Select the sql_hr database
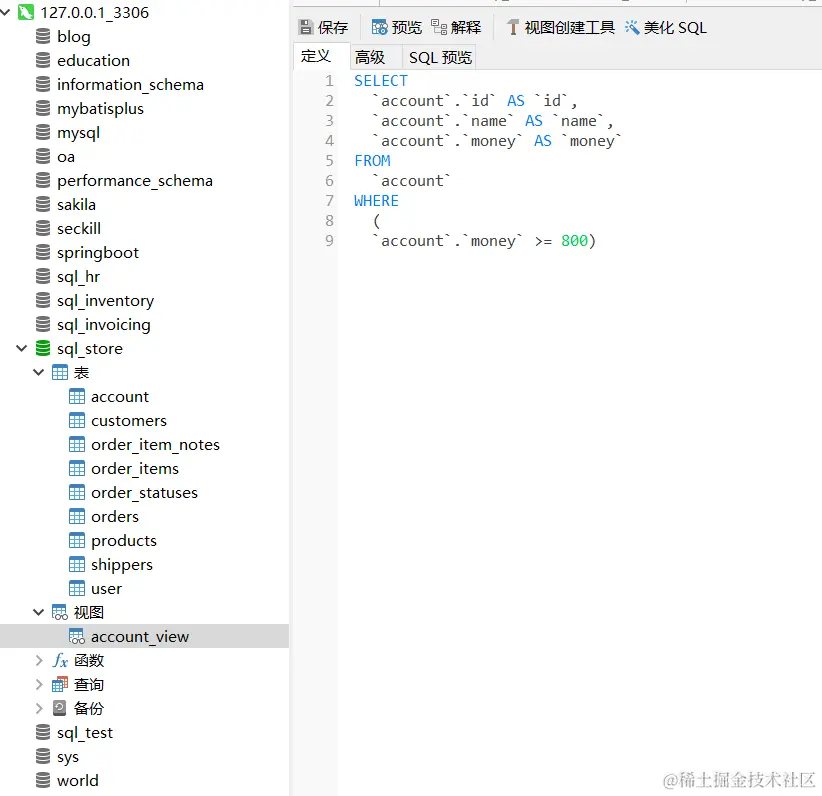The image size is (822, 796). click(79, 276)
